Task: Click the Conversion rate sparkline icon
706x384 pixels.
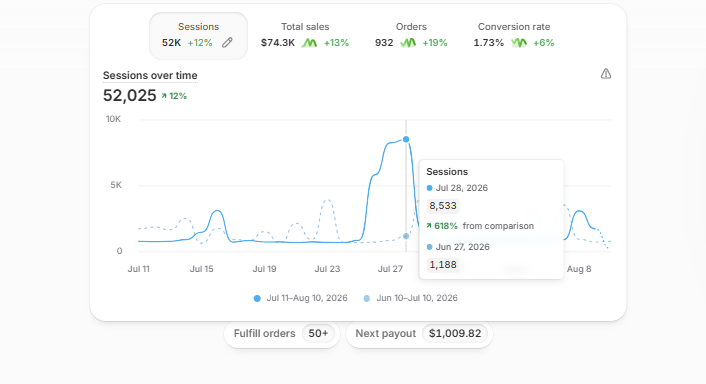Action: pos(519,43)
